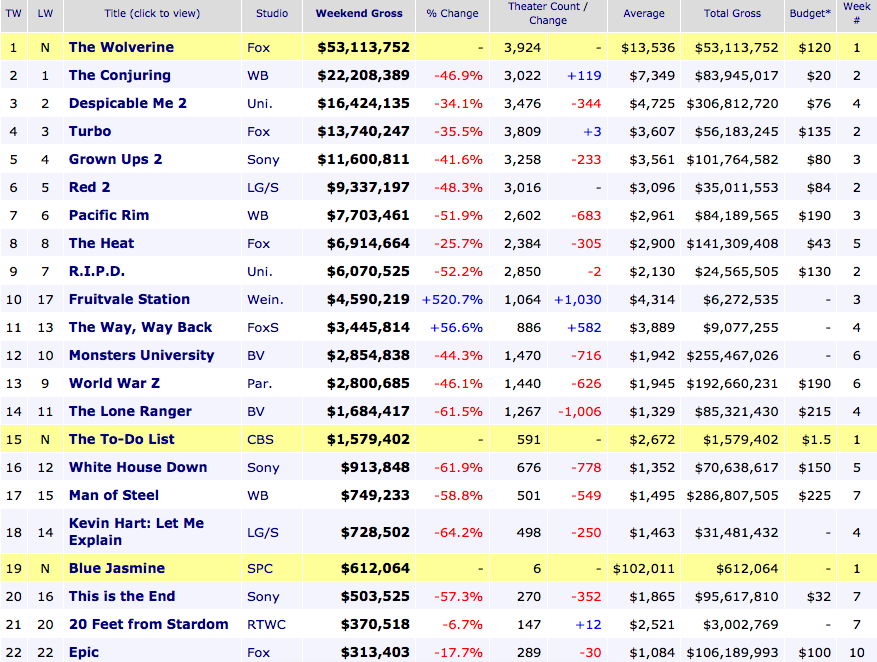This screenshot has height=662, width=877.
Task: View Pacific Rim details
Action: 109,215
